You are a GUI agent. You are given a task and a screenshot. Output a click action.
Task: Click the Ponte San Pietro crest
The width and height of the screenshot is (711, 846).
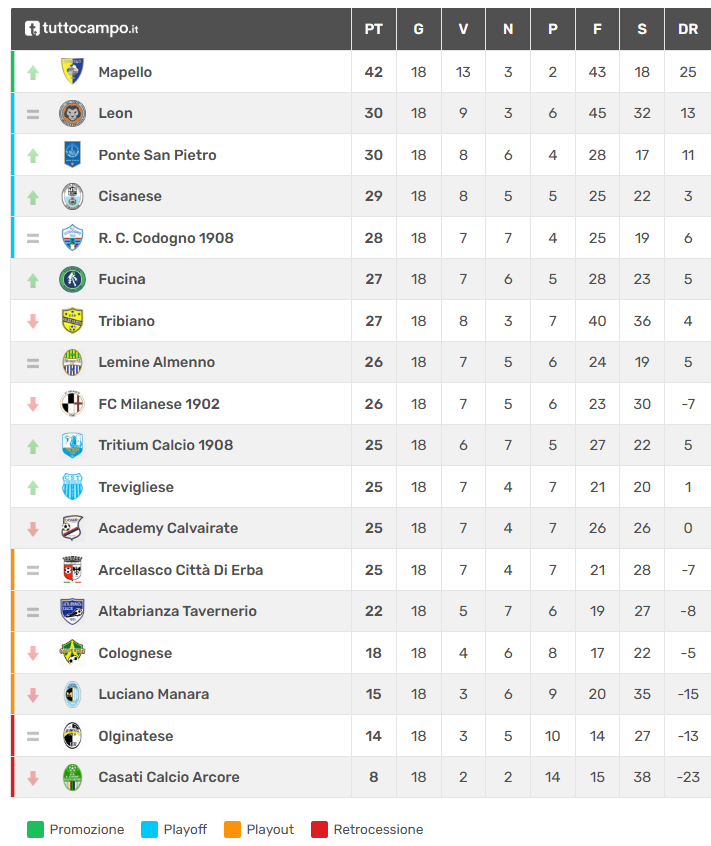coord(72,155)
